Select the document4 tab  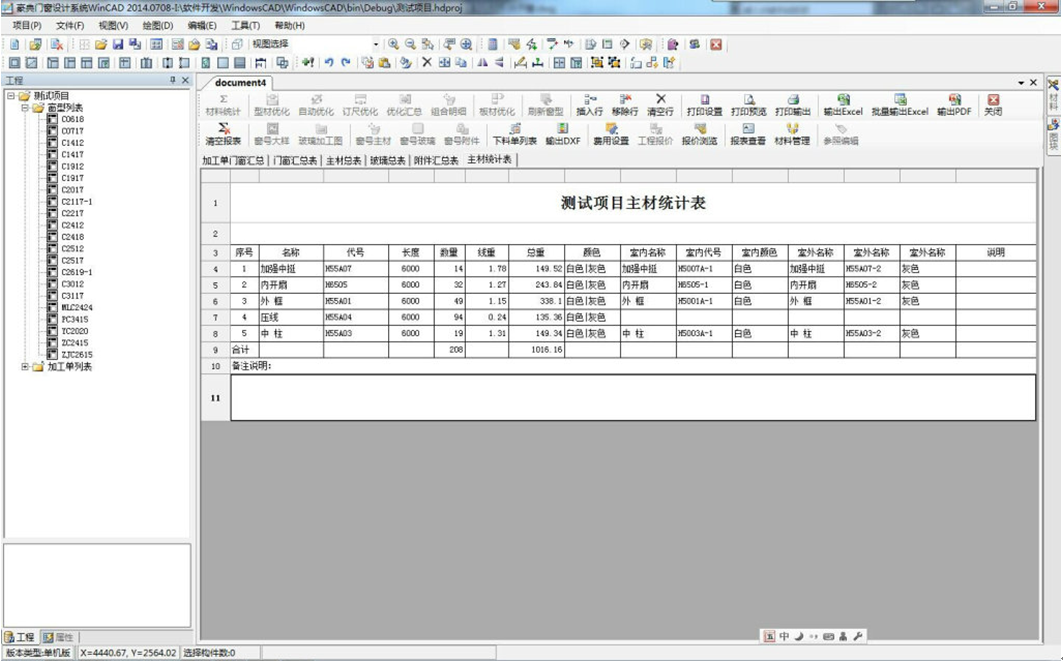(x=240, y=83)
